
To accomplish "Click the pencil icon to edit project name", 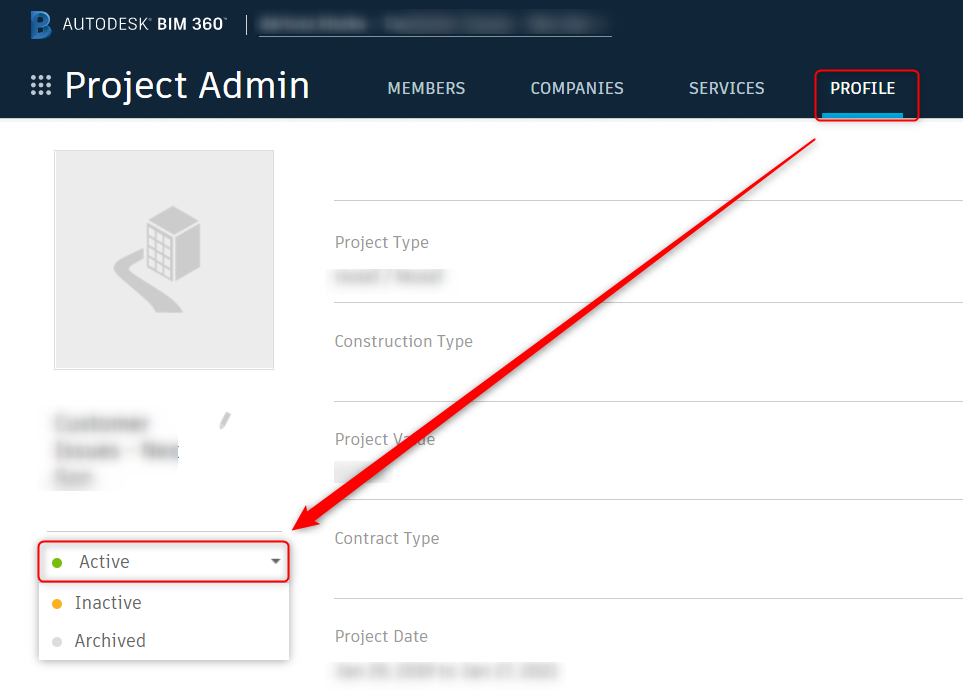I will coord(224,421).
